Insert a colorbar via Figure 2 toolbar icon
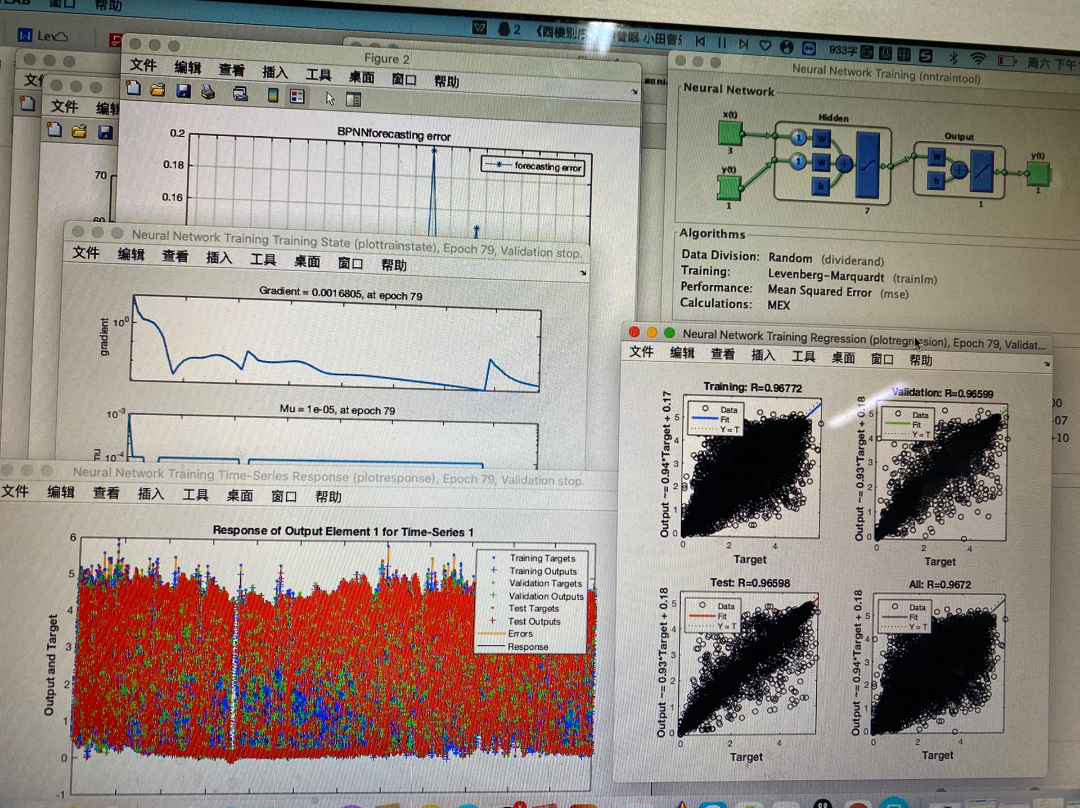Image resolution: width=1080 pixels, height=808 pixels. coord(273,95)
